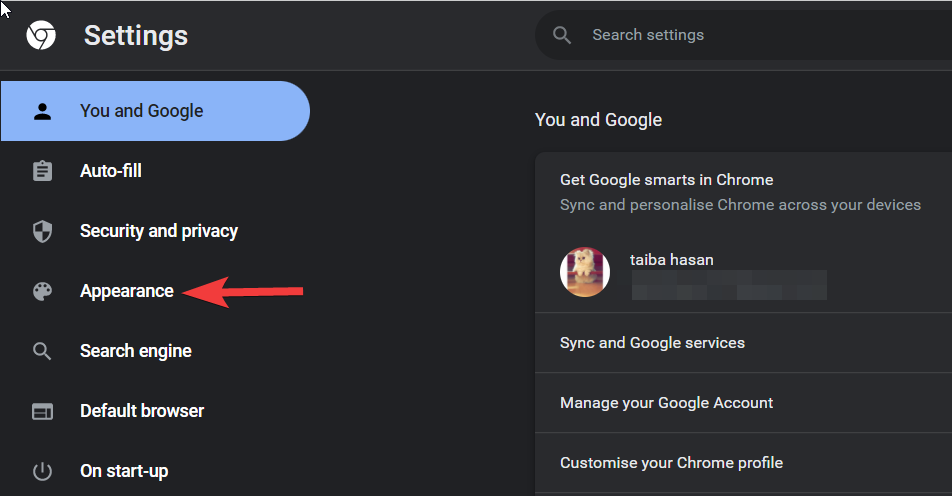Viewport: 952px width, 496px height.
Task: Click the Default browser window icon
Action: pos(42,411)
